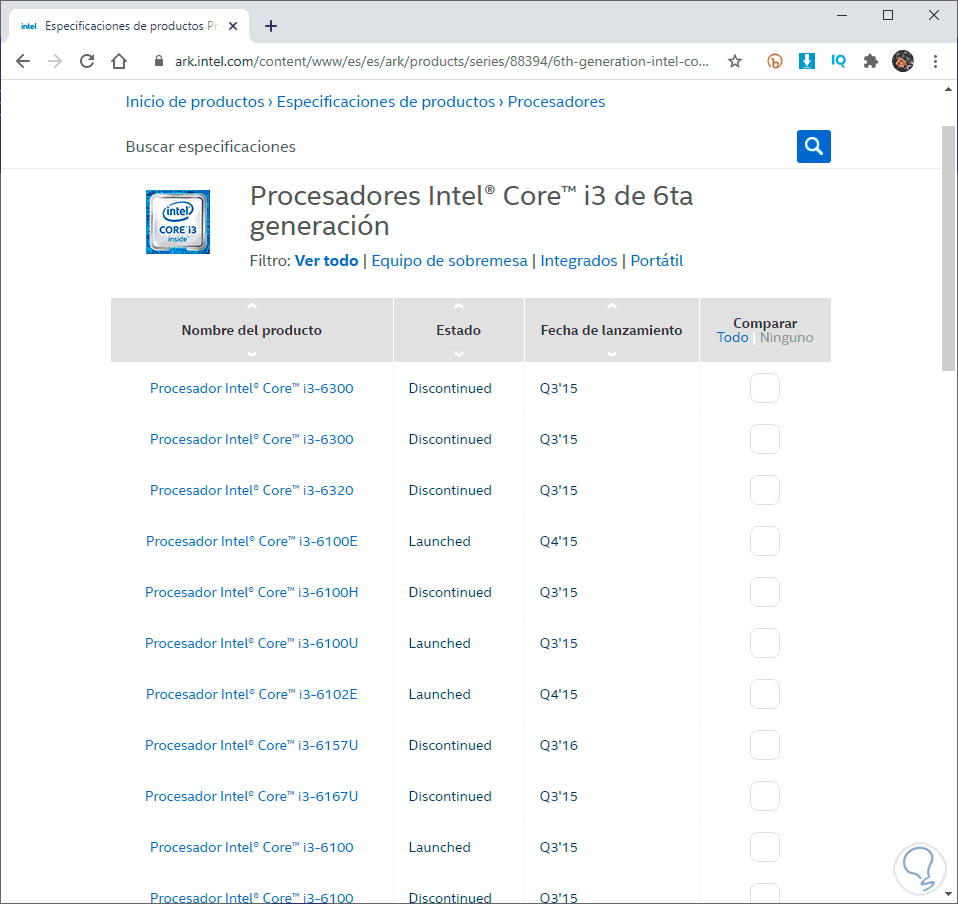Check compare box for i3-6100E
This screenshot has height=904, width=958.
764,541
